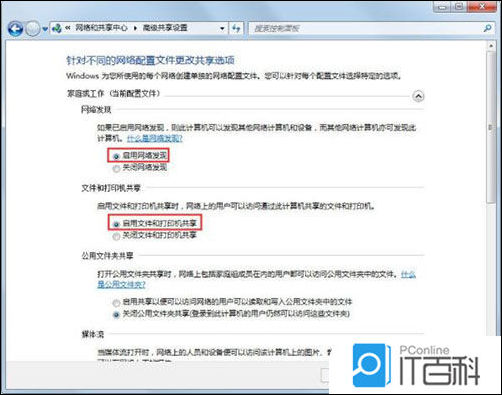
Task: Go back with the blue back arrow
Action: 15,29
